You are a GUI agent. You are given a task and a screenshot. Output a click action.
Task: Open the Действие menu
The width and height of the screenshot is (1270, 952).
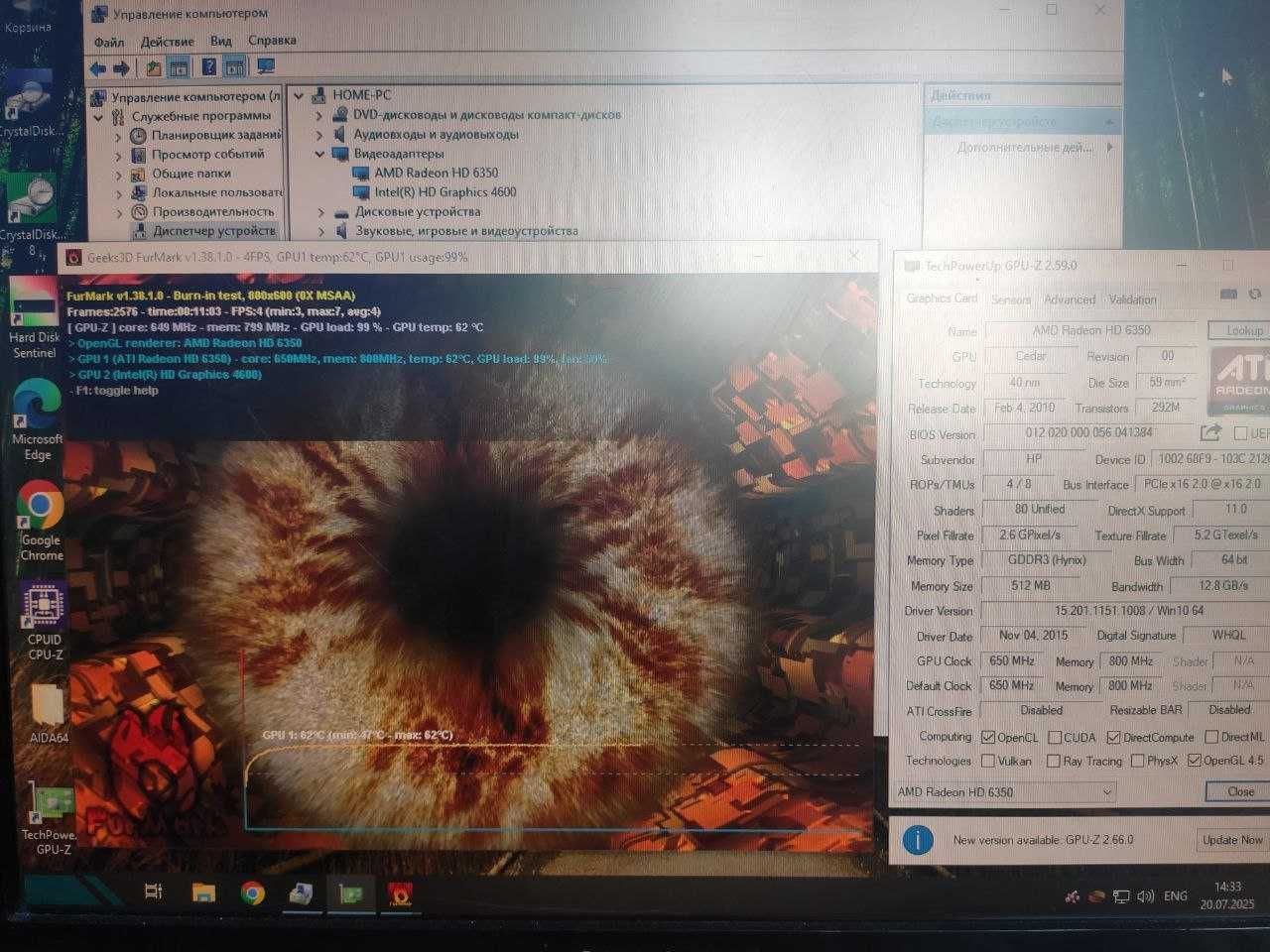167,42
